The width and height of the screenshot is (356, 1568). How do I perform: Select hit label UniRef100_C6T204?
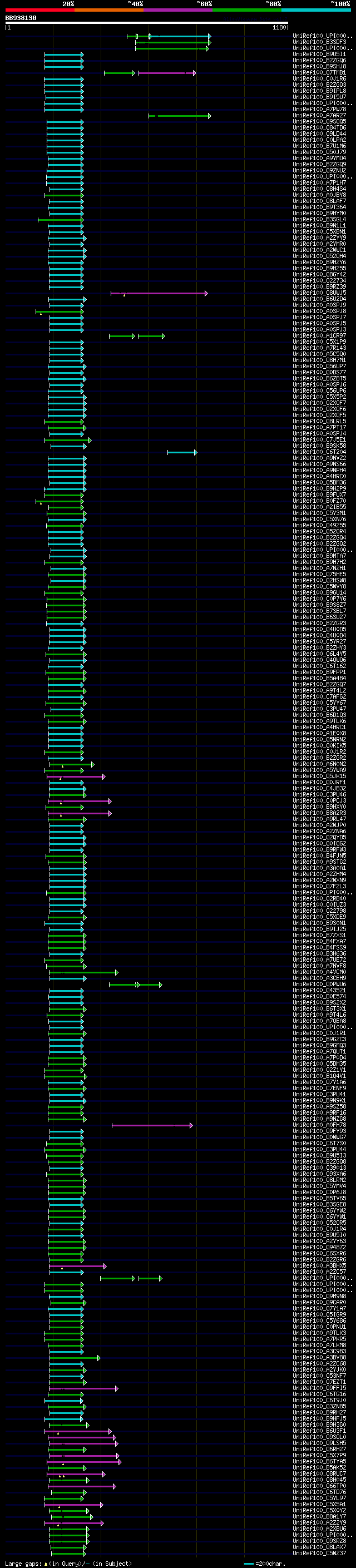point(319,452)
